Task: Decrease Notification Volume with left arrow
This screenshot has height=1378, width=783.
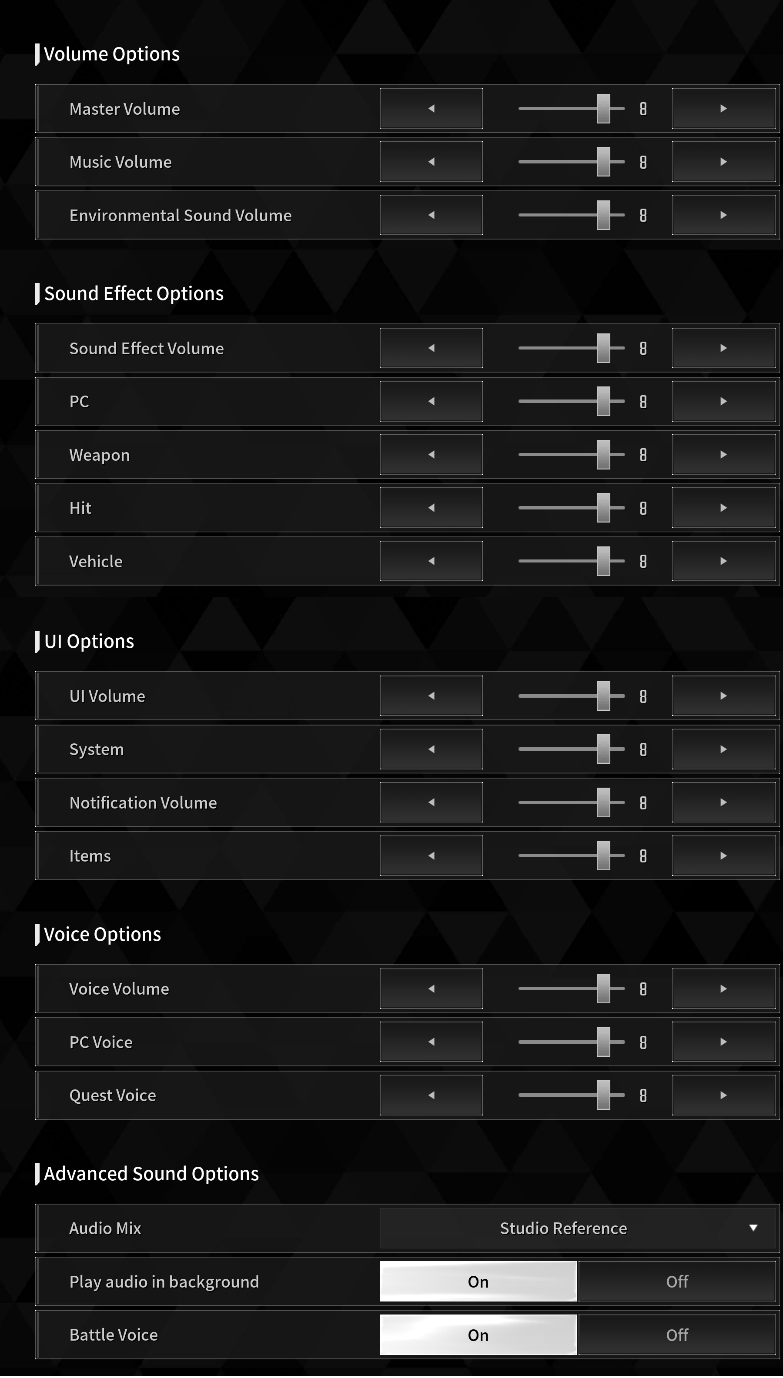Action: [x=431, y=802]
